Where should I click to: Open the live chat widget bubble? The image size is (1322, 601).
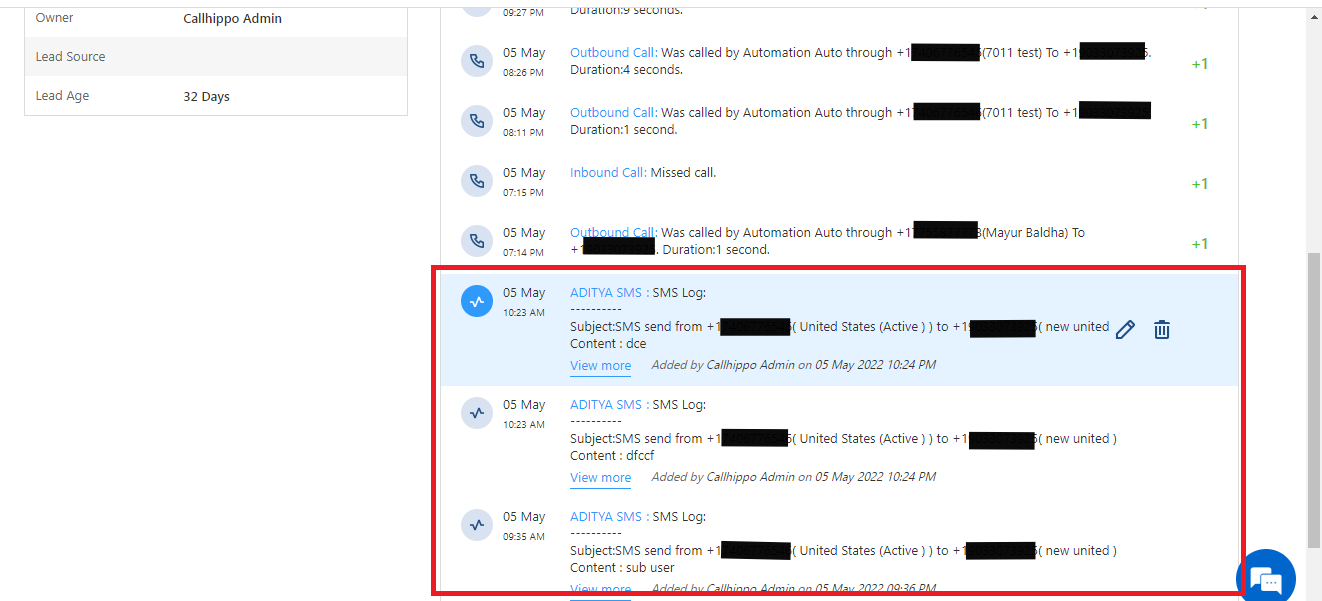(1266, 578)
